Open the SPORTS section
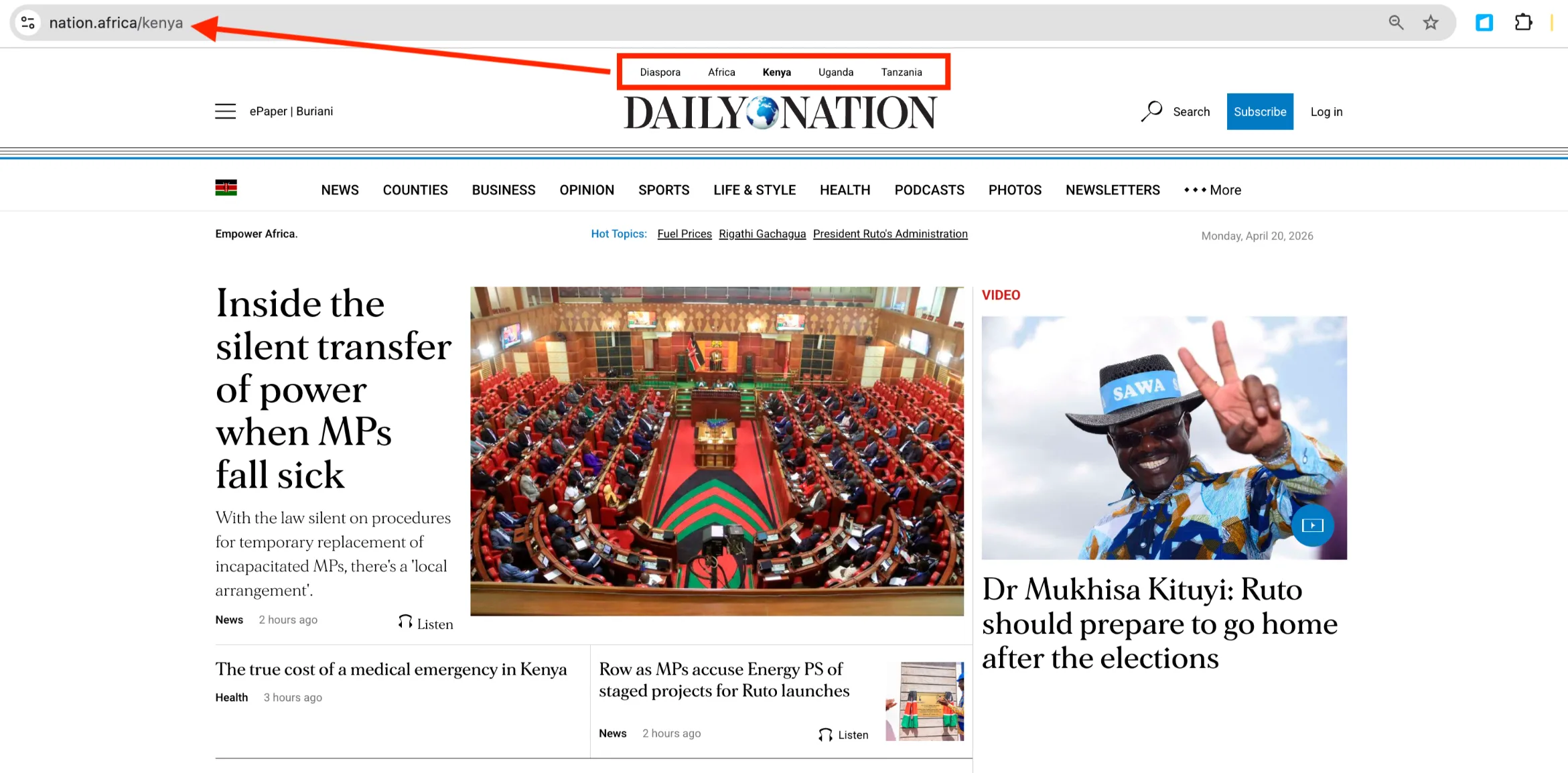This screenshot has height=773, width=1568. pos(664,190)
